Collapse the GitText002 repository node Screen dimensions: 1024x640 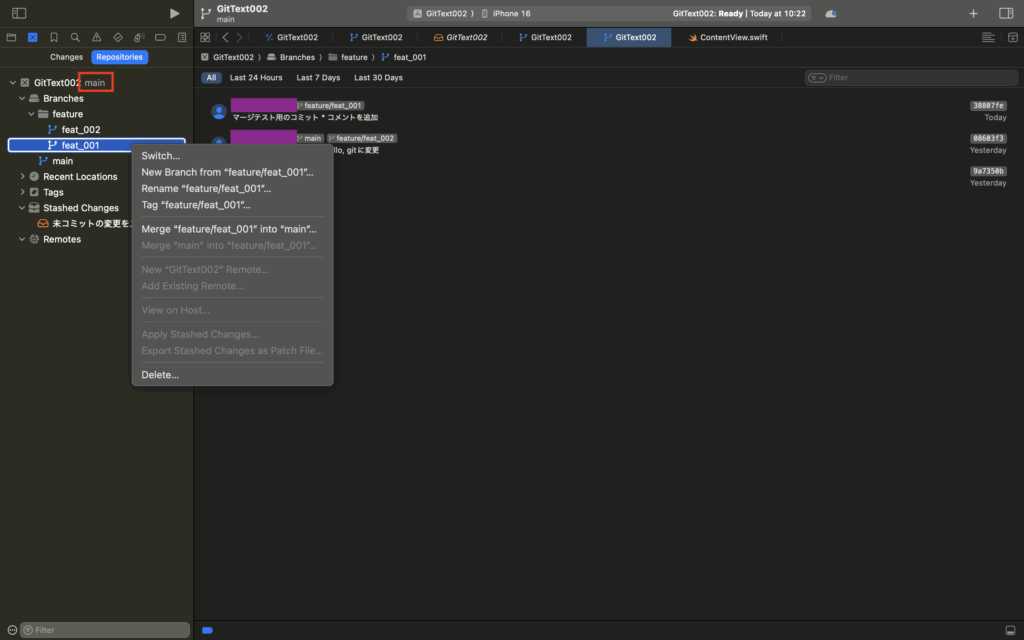(x=12, y=83)
